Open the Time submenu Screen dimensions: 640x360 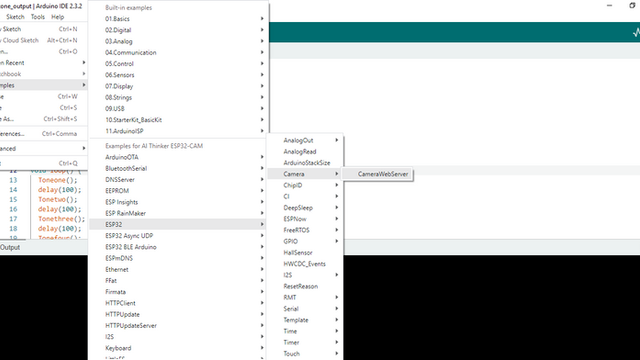pyautogui.click(x=305, y=331)
